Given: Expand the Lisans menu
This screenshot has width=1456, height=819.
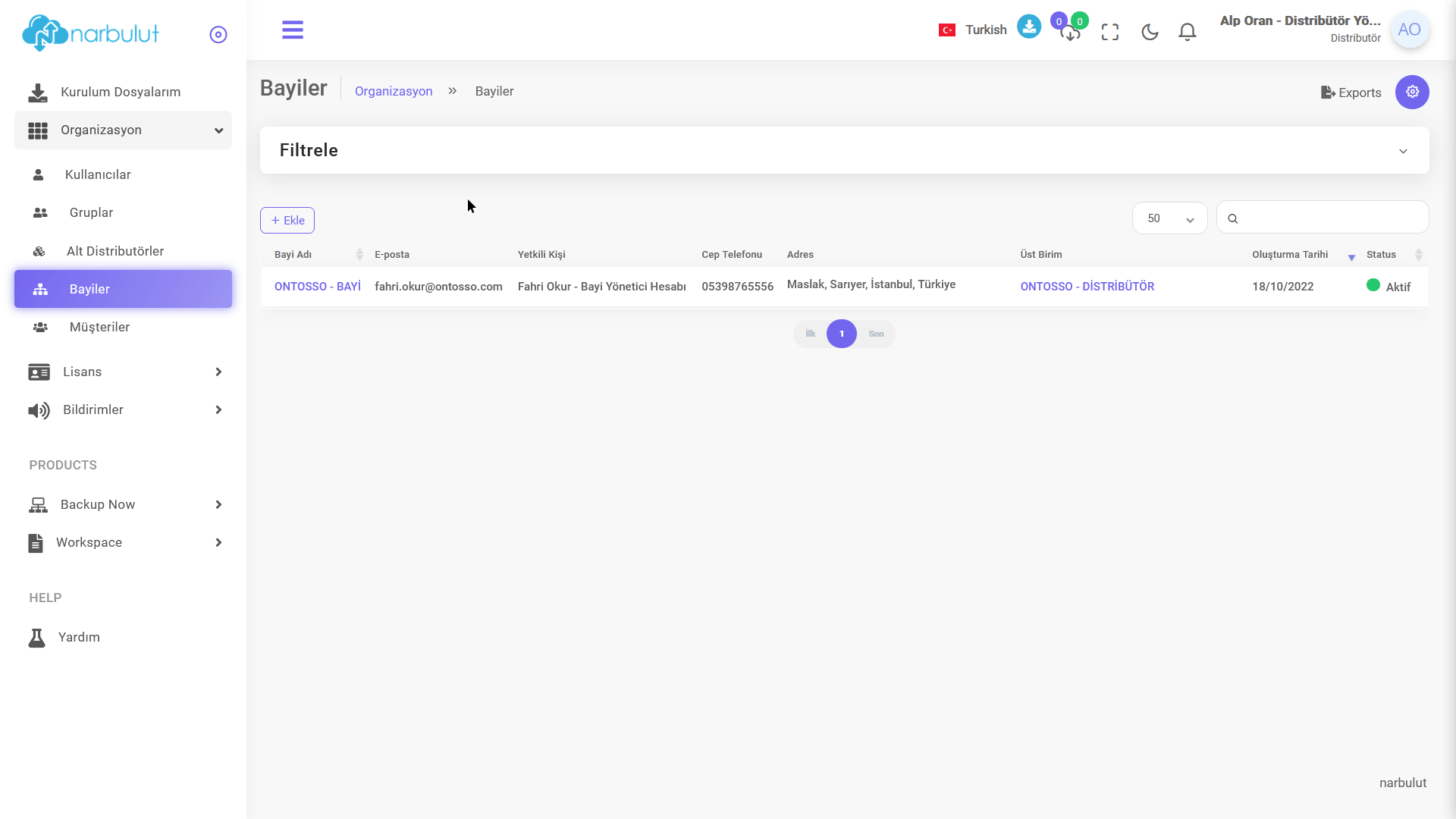Looking at the screenshot, I should tap(123, 372).
